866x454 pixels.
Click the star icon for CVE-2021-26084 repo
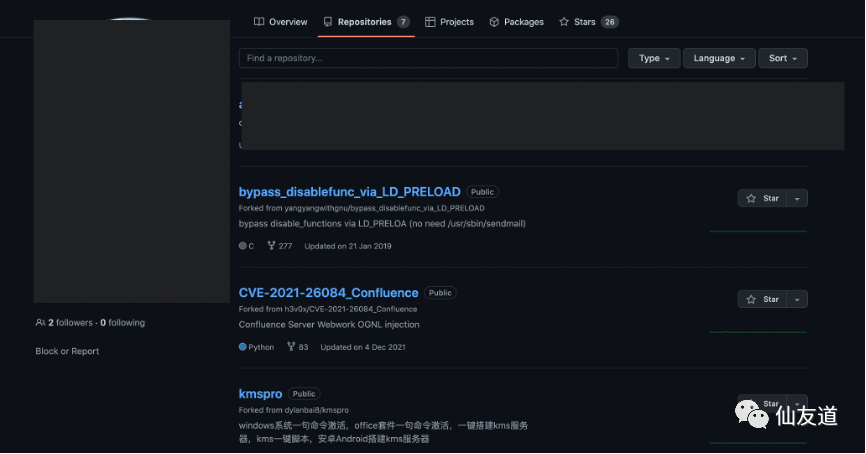click(751, 299)
